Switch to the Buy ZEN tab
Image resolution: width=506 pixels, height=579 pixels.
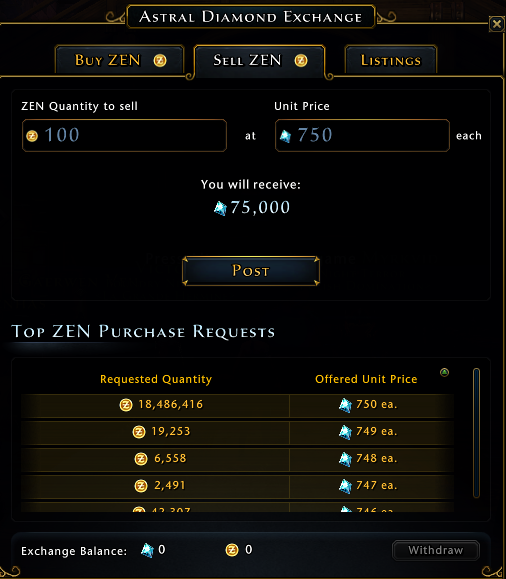point(119,60)
